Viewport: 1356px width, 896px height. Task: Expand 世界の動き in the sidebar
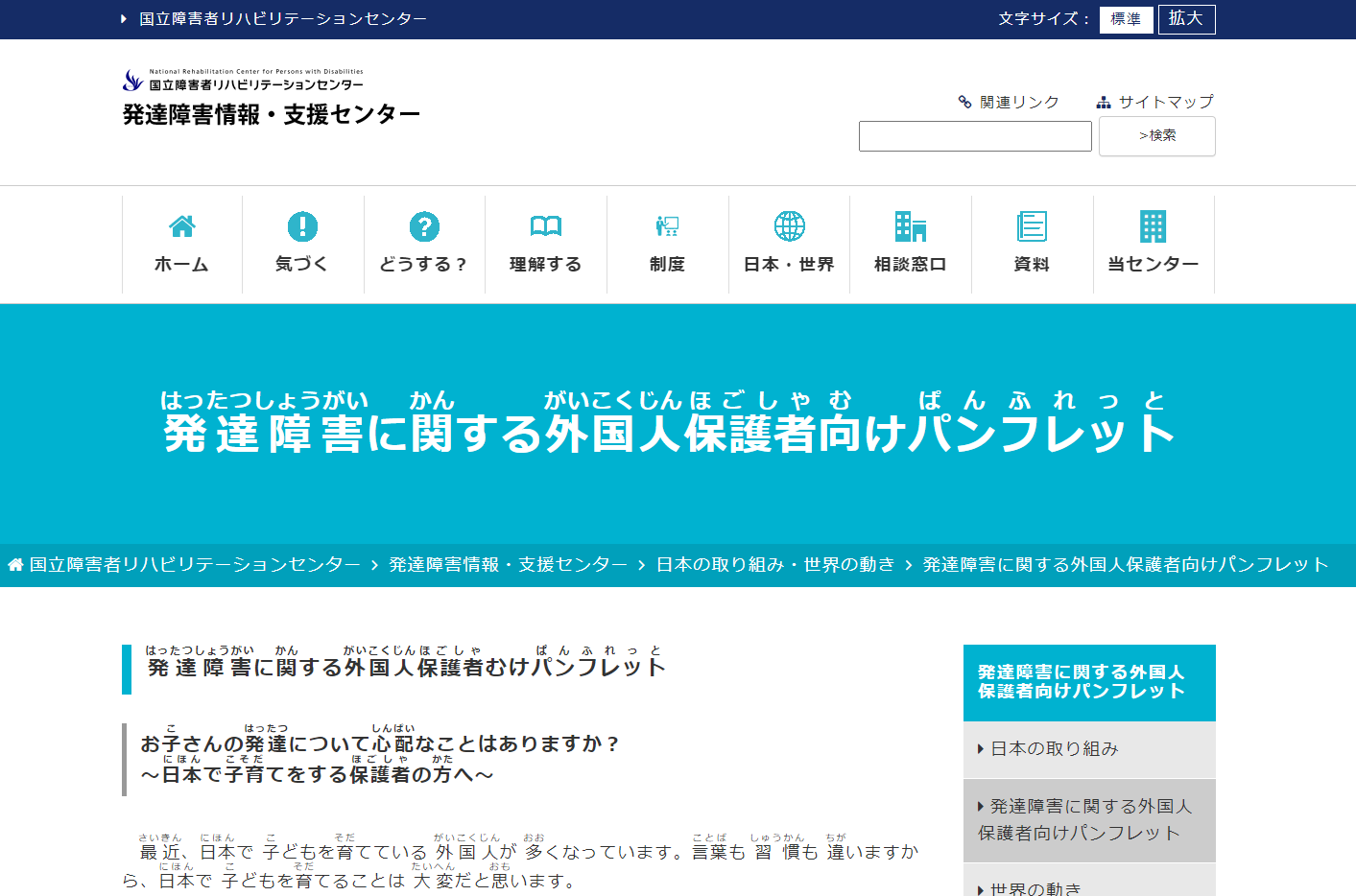pyautogui.click(x=1035, y=888)
